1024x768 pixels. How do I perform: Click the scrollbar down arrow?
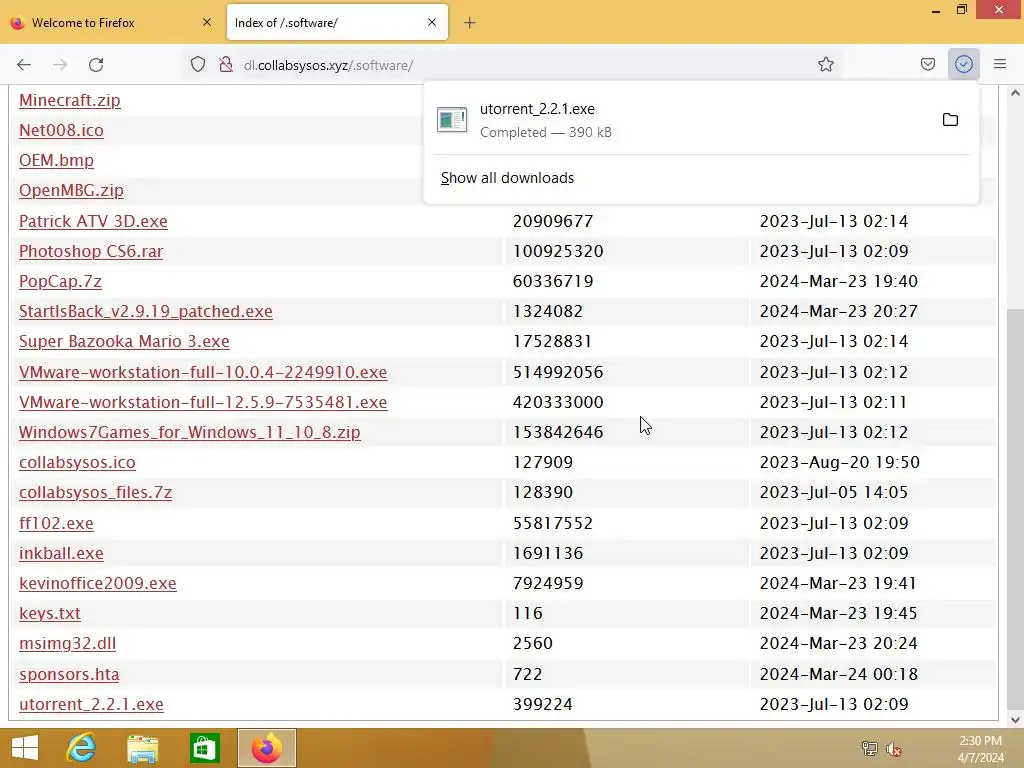[1015, 720]
